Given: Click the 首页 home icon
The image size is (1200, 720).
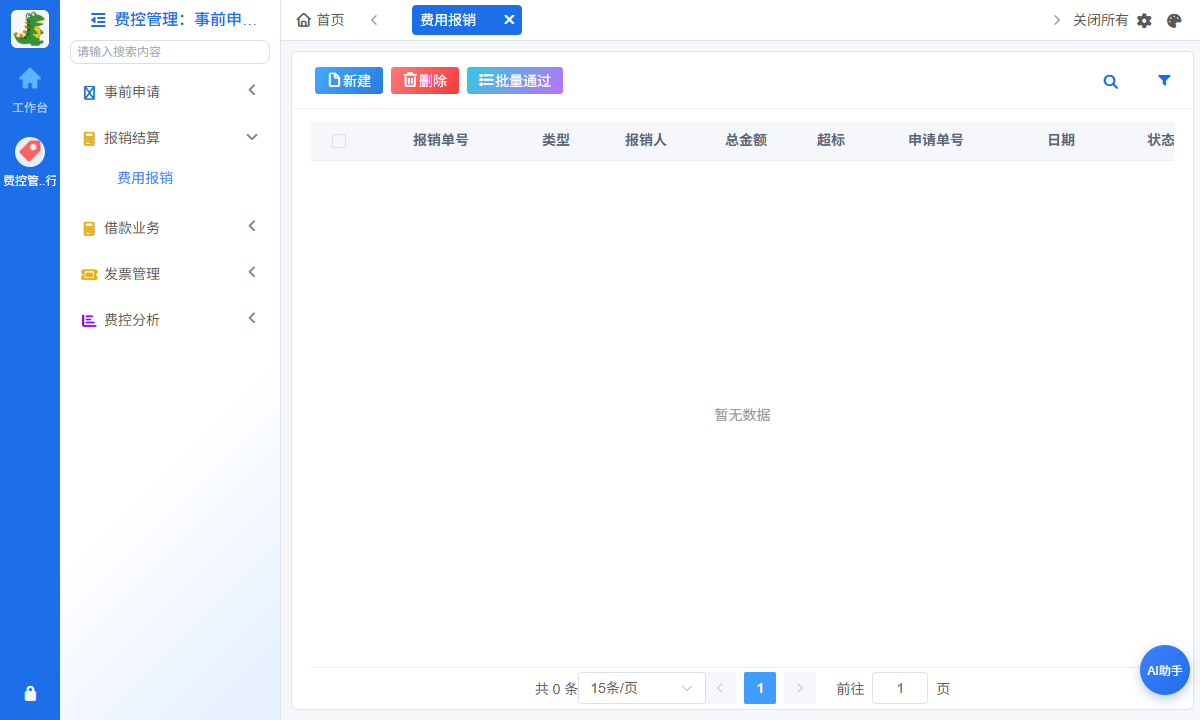Looking at the screenshot, I should pos(304,20).
